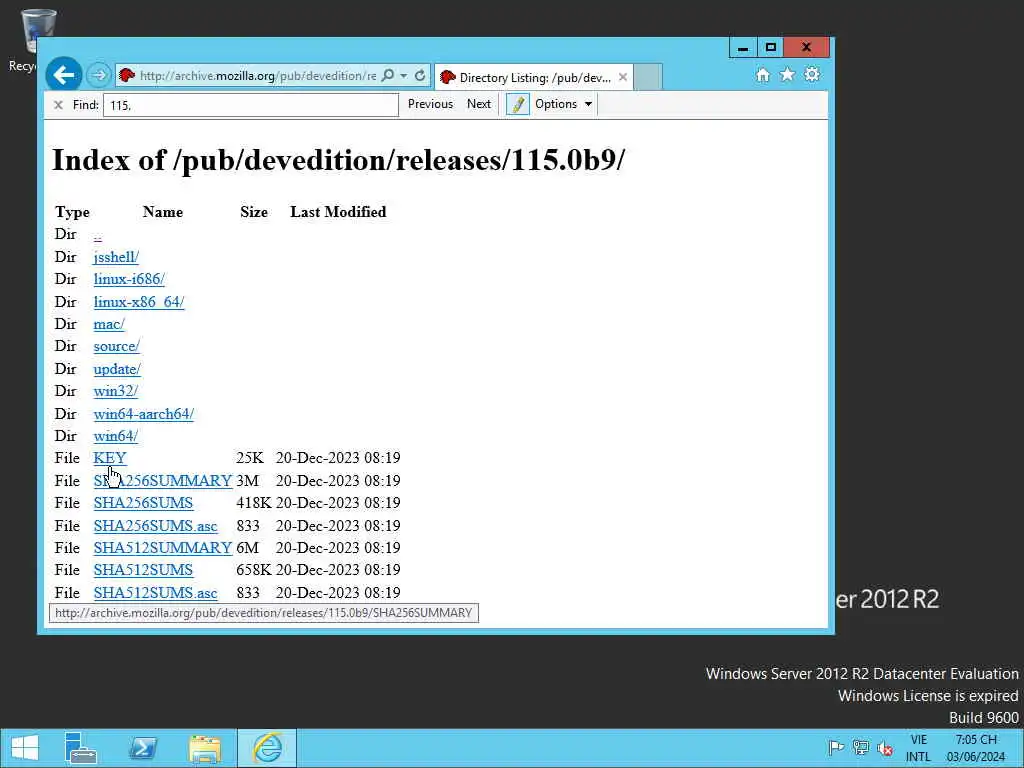Open the source/ directory link

[116, 346]
